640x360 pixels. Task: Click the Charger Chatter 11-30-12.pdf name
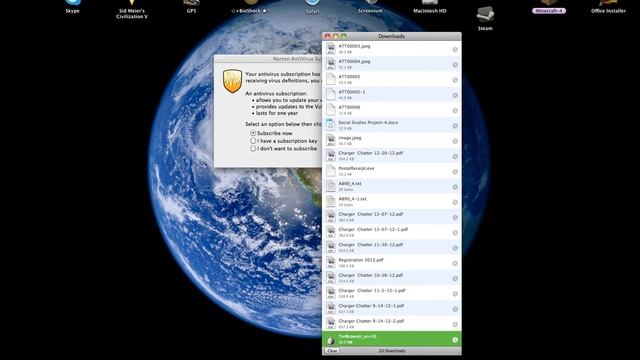pyautogui.click(x=371, y=244)
